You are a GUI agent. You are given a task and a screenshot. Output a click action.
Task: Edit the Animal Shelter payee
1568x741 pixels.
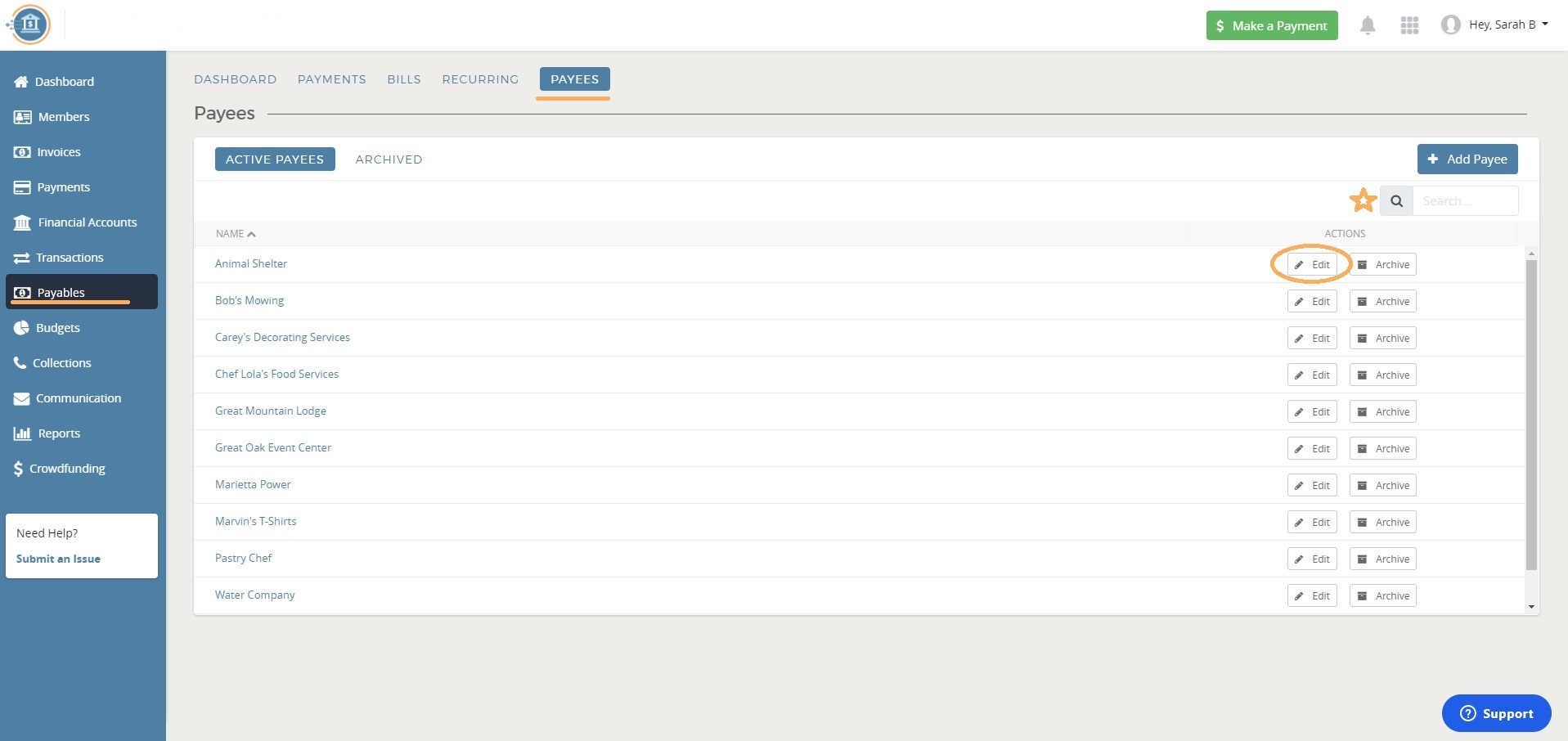[1312, 265]
